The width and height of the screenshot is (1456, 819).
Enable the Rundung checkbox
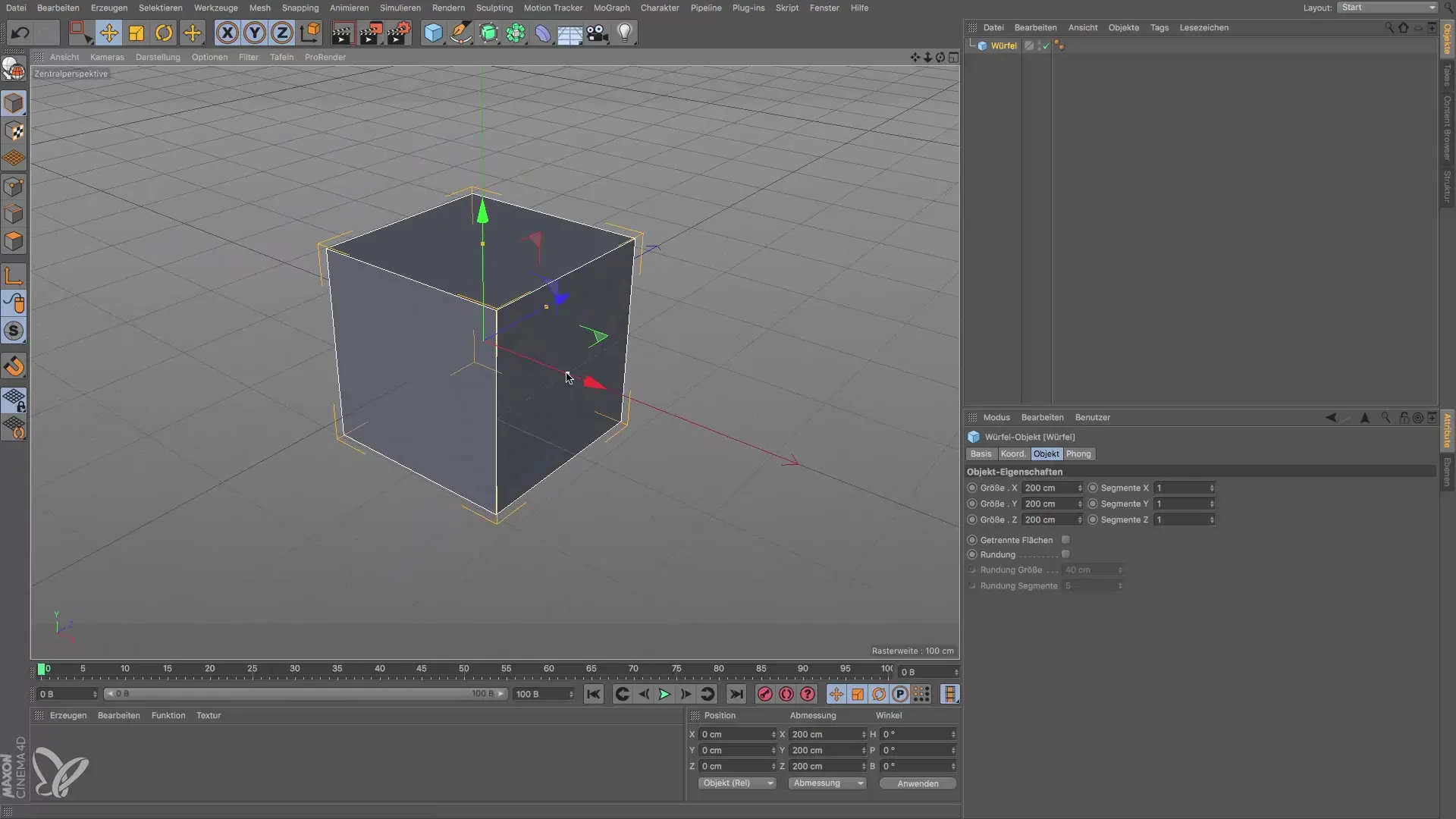1065,554
